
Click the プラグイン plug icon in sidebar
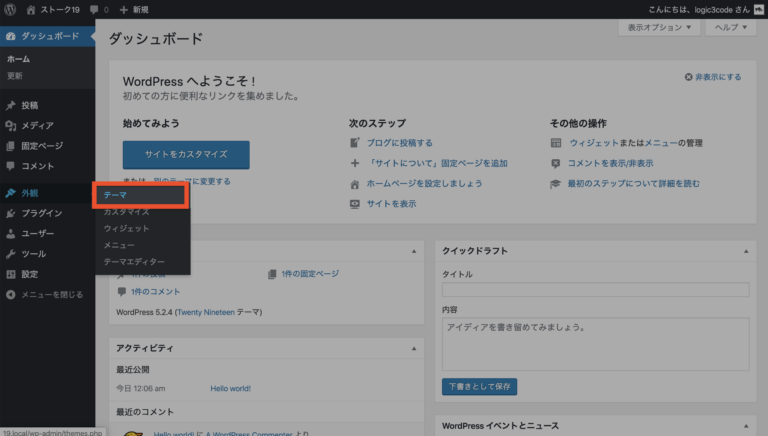[10, 213]
